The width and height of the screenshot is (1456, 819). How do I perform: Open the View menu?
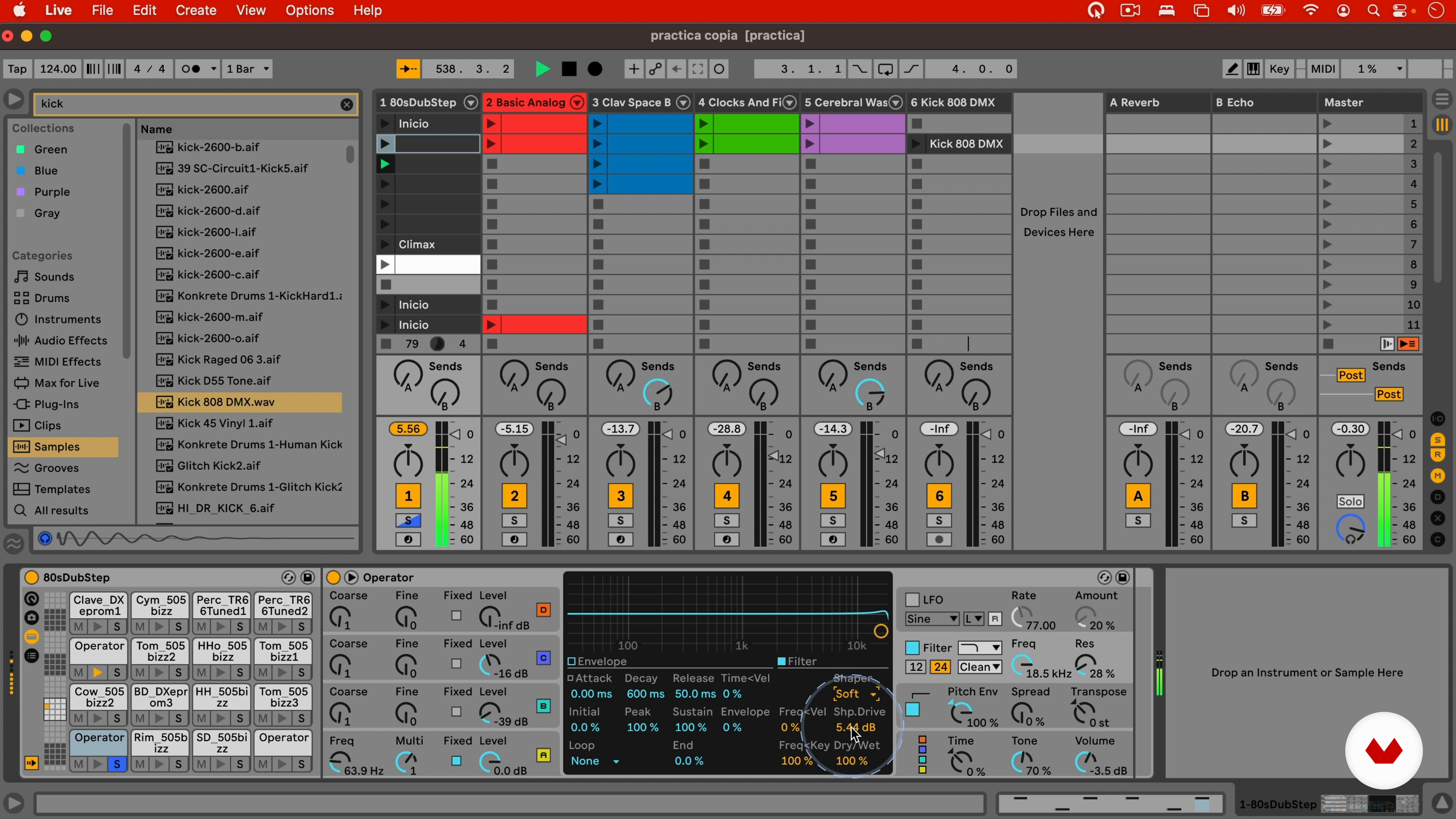250,10
